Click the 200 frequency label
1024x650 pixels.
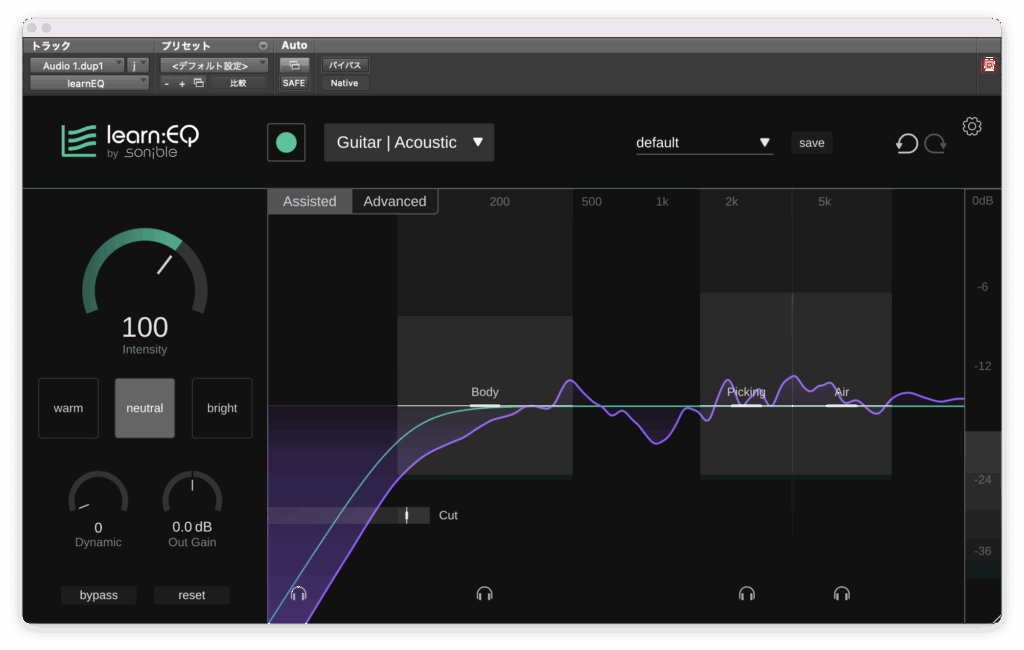click(500, 202)
